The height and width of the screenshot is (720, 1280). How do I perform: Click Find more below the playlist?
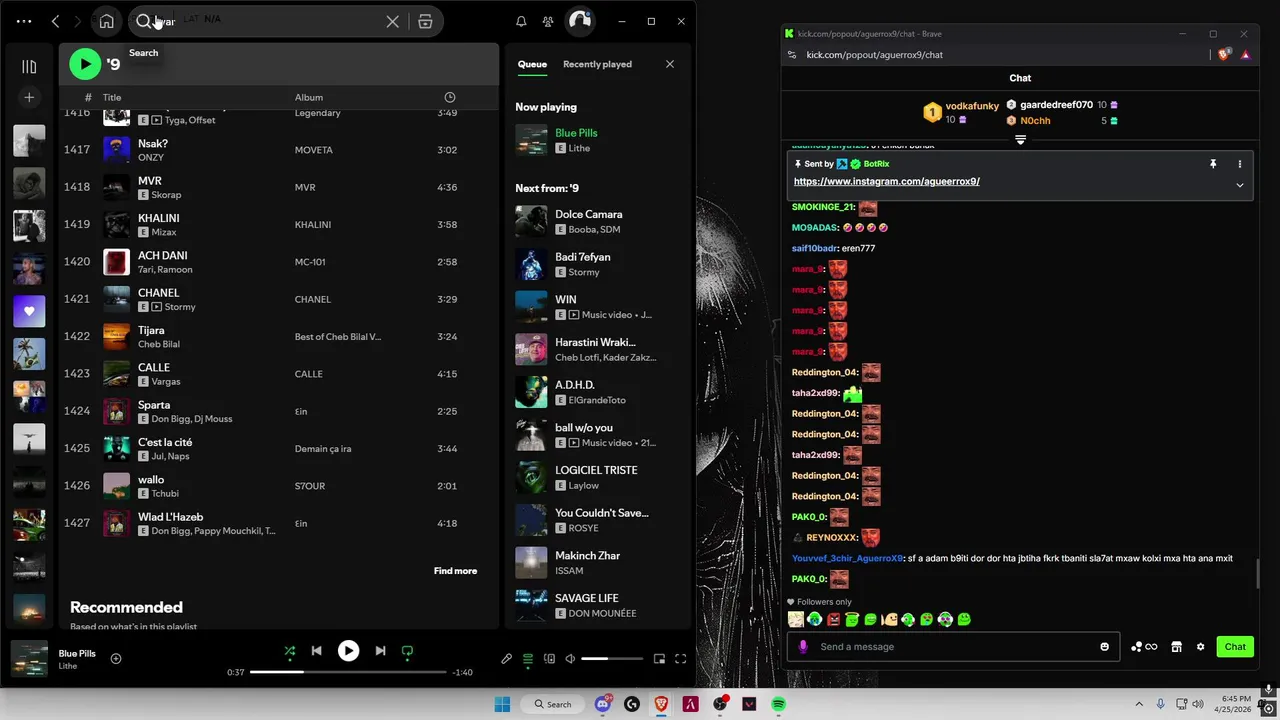[x=455, y=571]
